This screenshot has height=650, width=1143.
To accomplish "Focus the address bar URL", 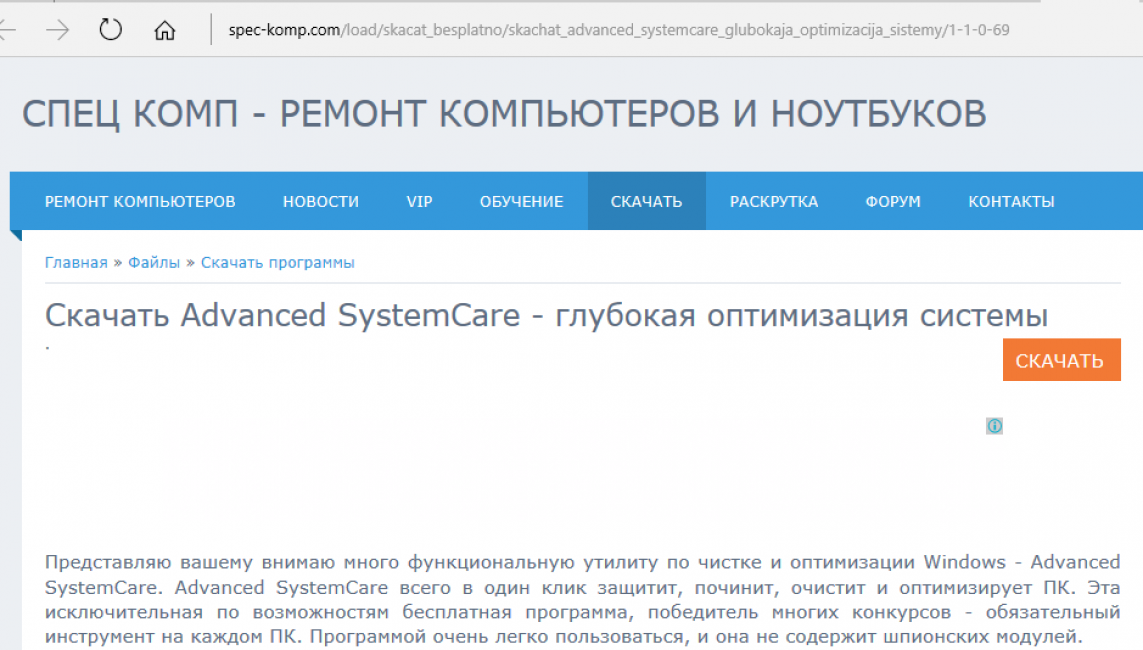I will pos(618,30).
